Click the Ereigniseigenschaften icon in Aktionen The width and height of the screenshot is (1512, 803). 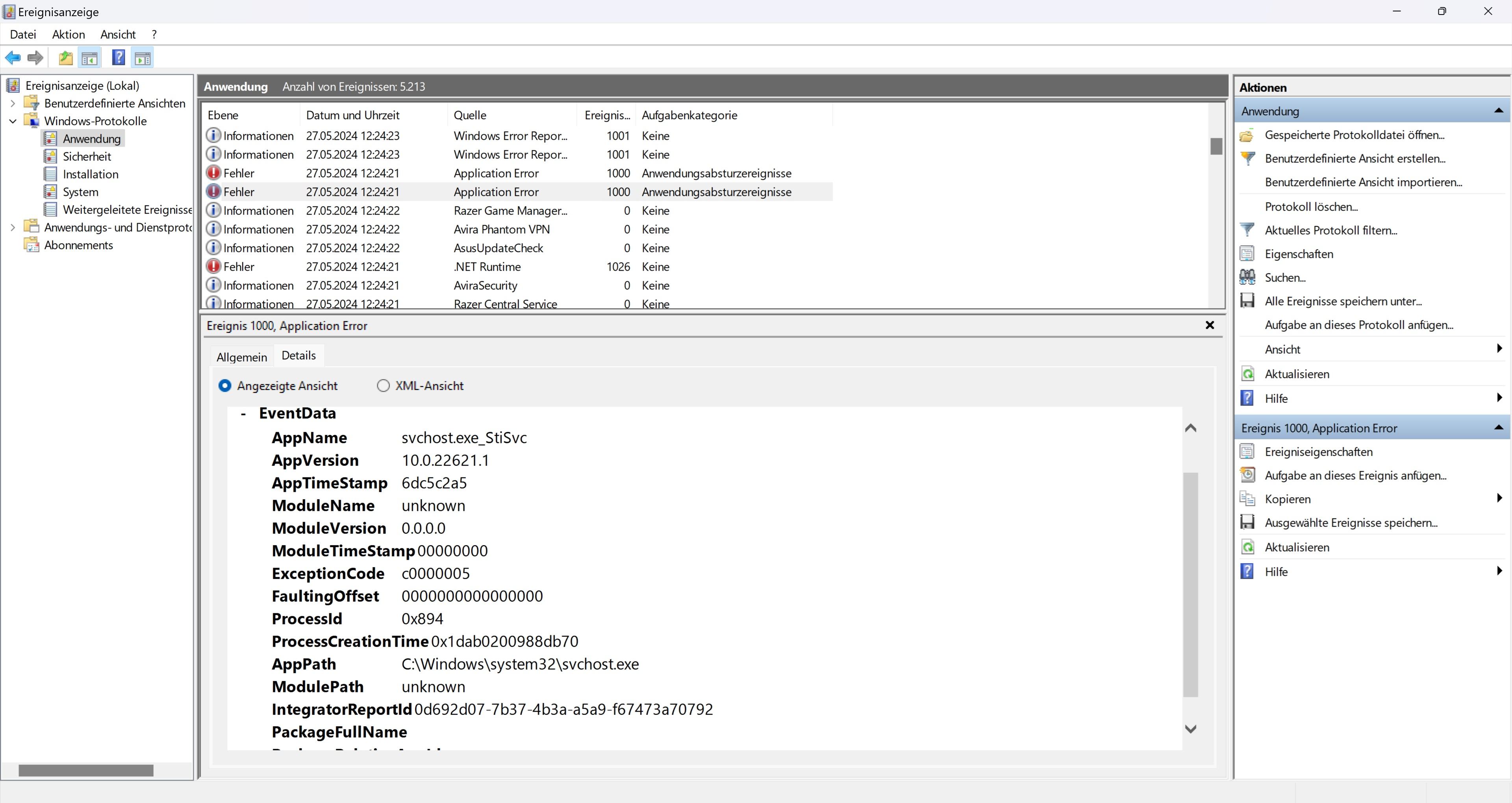coord(1247,452)
